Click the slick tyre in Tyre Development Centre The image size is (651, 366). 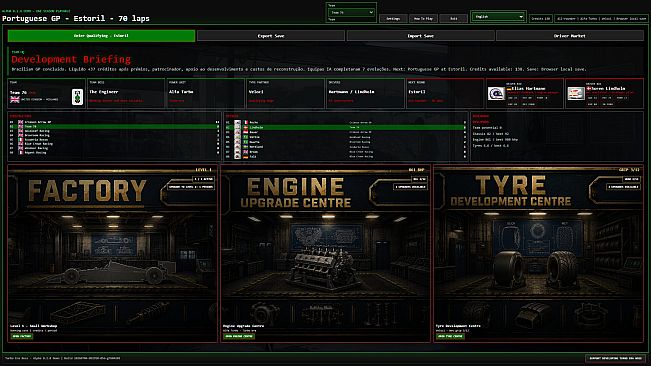[x=509, y=269]
